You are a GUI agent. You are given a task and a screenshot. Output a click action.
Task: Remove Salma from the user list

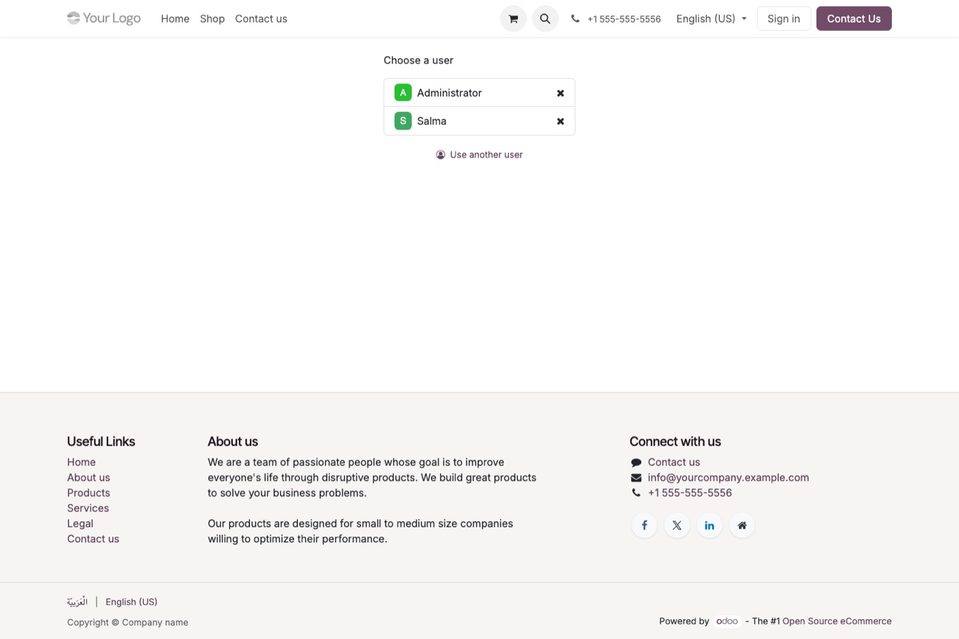coord(560,121)
